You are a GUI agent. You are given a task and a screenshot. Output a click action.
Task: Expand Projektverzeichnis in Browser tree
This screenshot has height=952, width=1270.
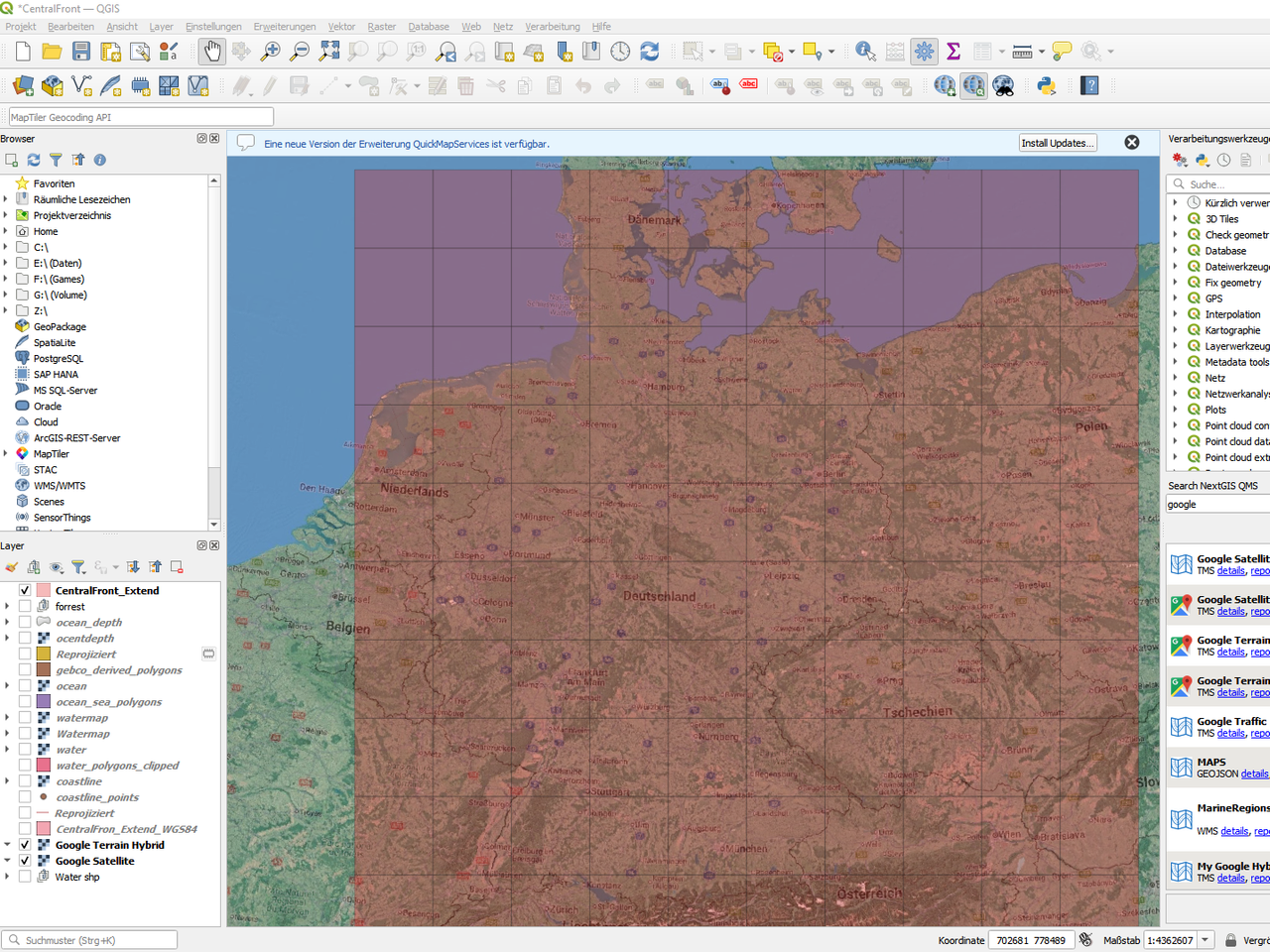[6, 215]
